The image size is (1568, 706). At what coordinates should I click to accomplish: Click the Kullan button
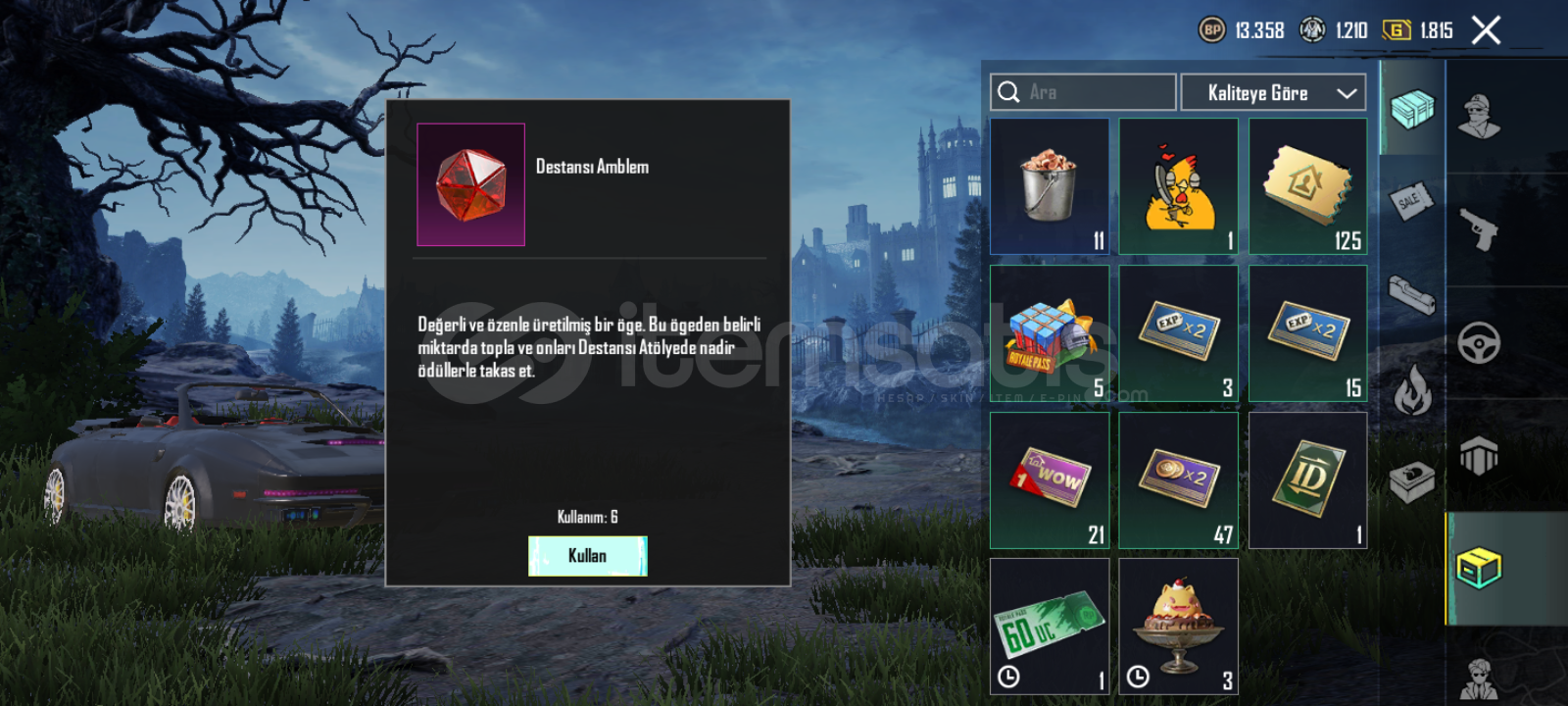tap(588, 556)
